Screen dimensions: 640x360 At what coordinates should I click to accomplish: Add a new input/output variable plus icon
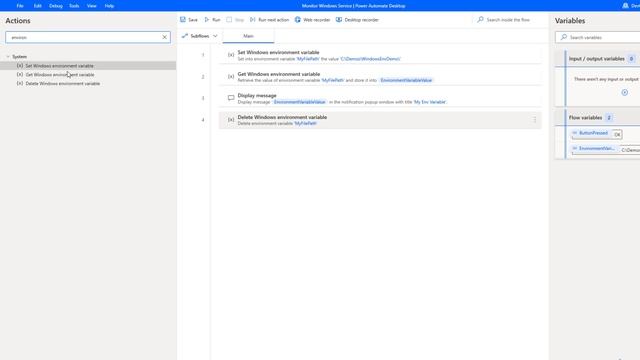624,93
